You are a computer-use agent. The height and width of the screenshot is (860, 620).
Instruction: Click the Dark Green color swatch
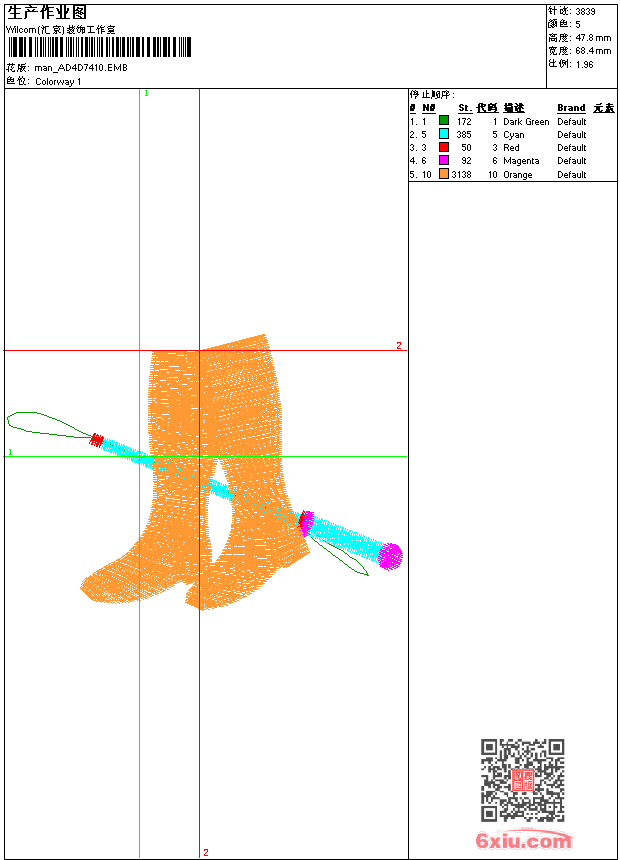pyautogui.click(x=444, y=121)
